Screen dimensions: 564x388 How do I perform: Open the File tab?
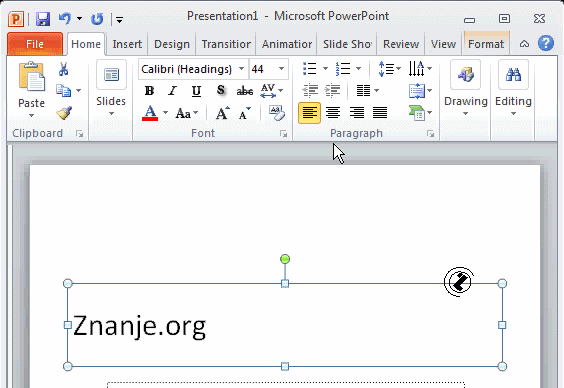tap(35, 44)
